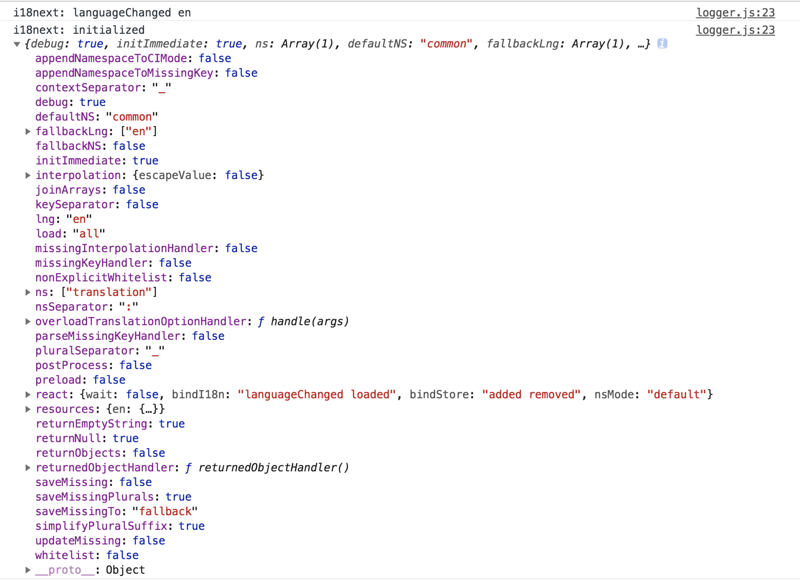Select the 'i18next: languageChanged en' log line
Image resolution: width=800 pixels, height=581 pixels.
click(102, 13)
